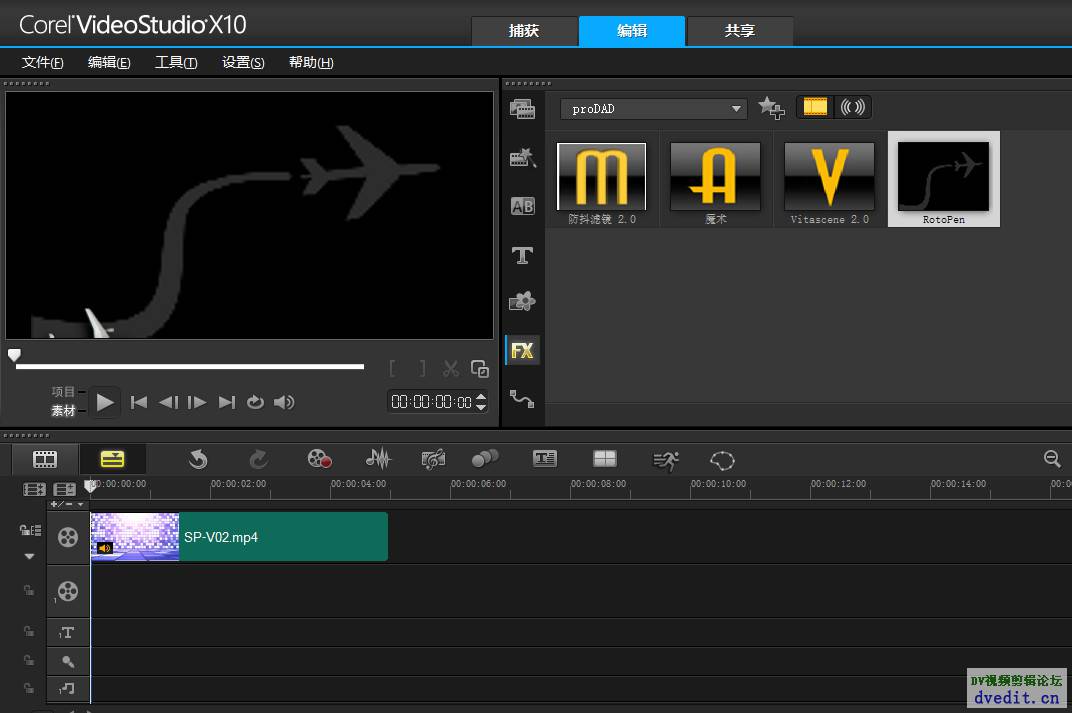Switch to the 共享 (Share) tab
Screen dimensions: 1072x713
[x=740, y=31]
